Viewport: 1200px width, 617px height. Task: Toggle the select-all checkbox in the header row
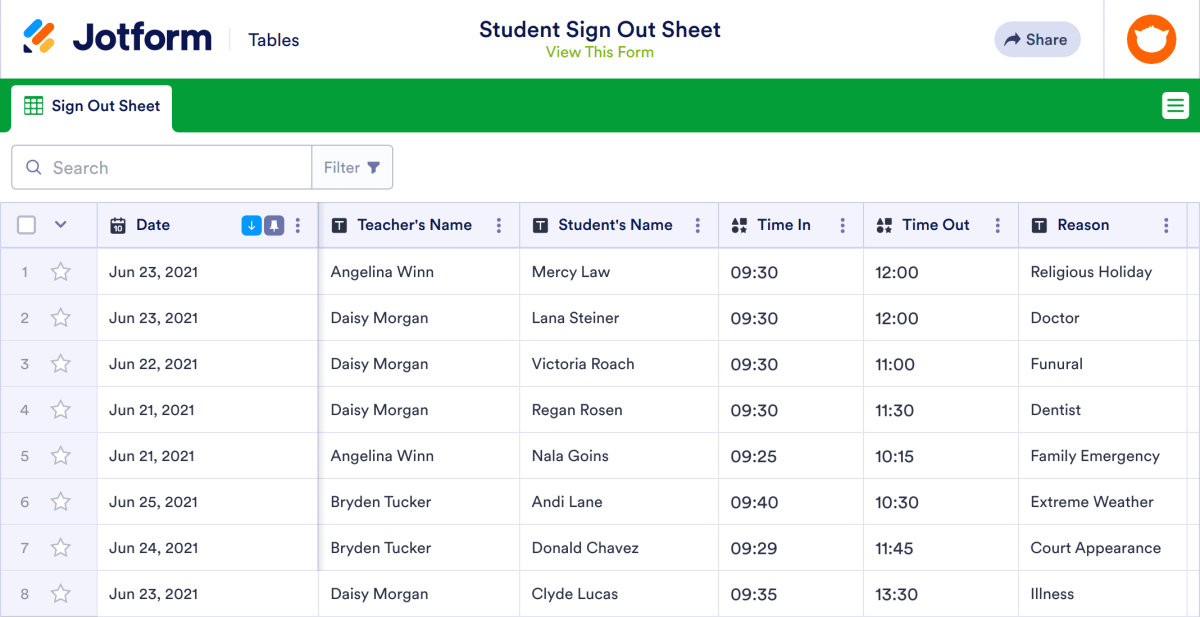[x=26, y=225]
